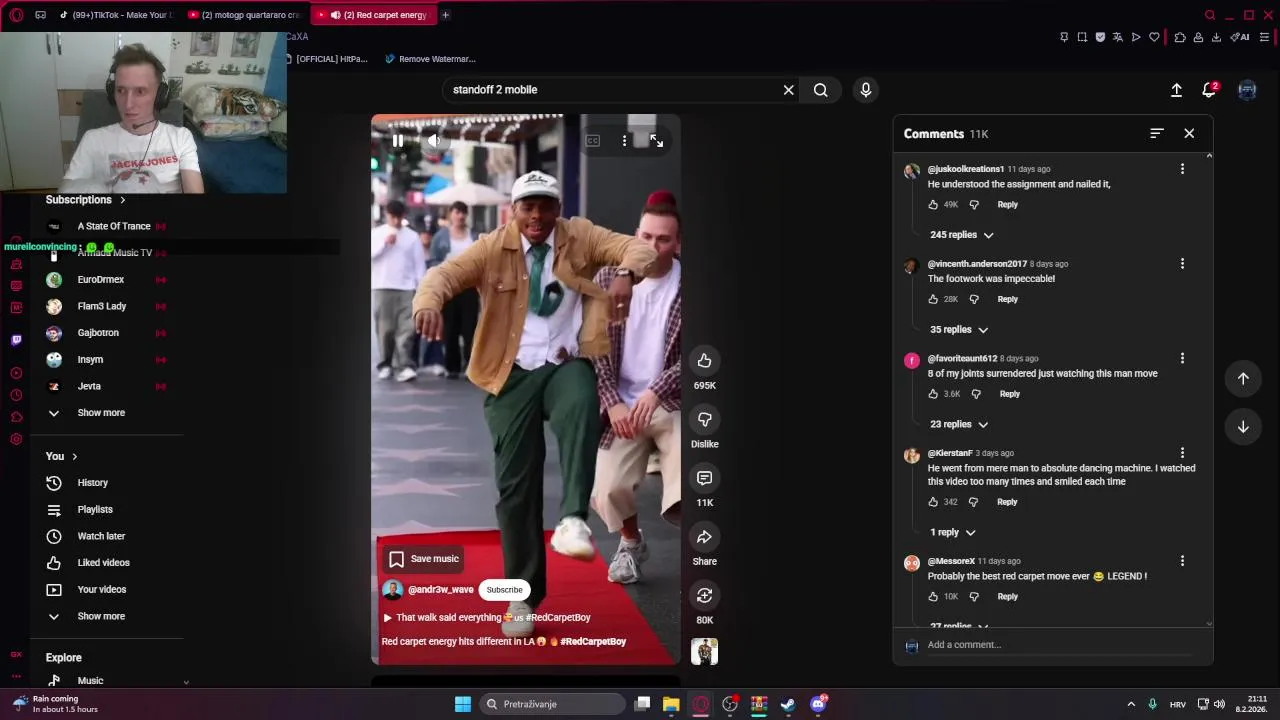Save music from this Short
This screenshot has width=1280, height=720.
pyautogui.click(x=423, y=559)
